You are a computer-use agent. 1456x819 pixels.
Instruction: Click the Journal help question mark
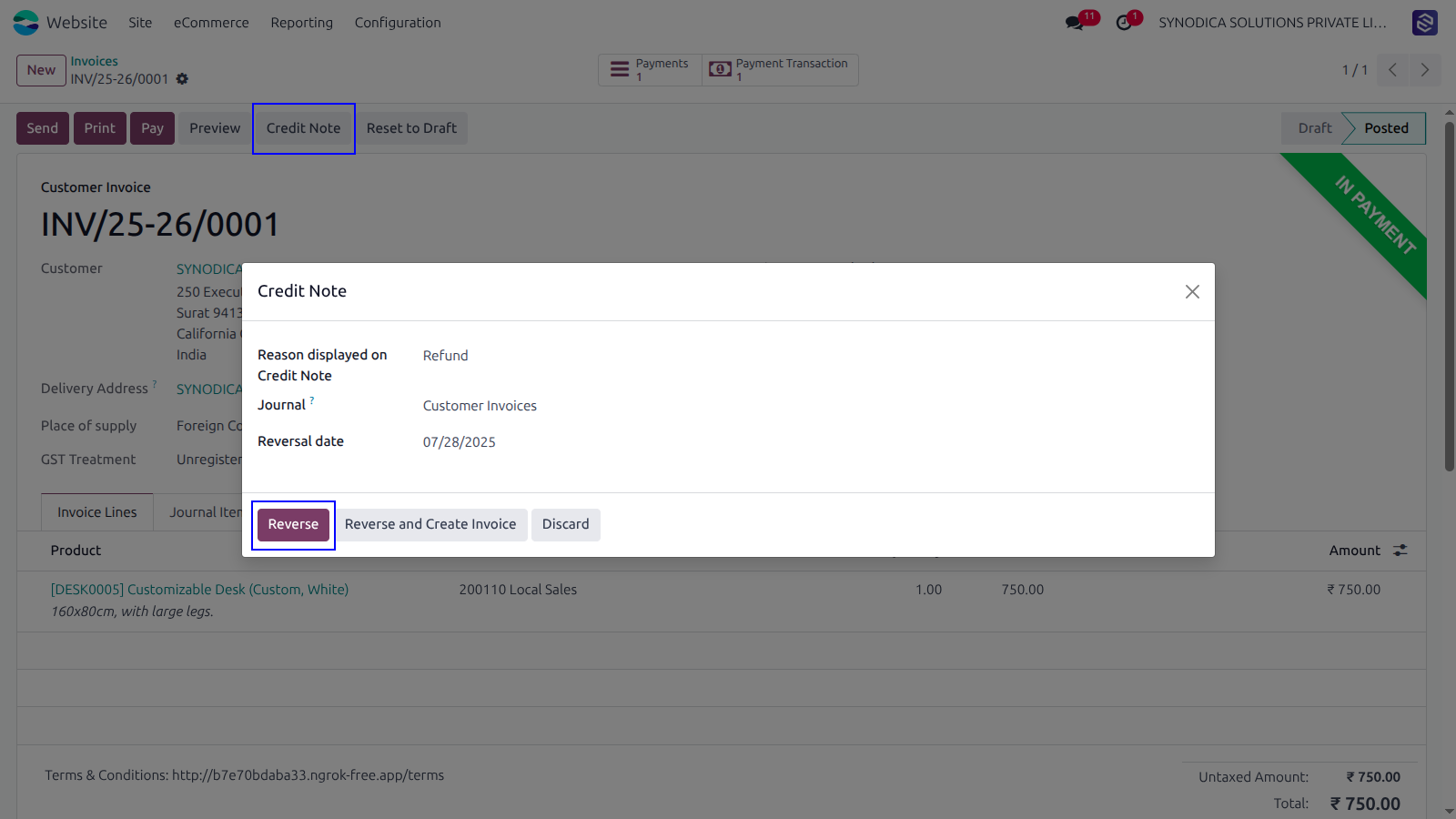click(312, 399)
